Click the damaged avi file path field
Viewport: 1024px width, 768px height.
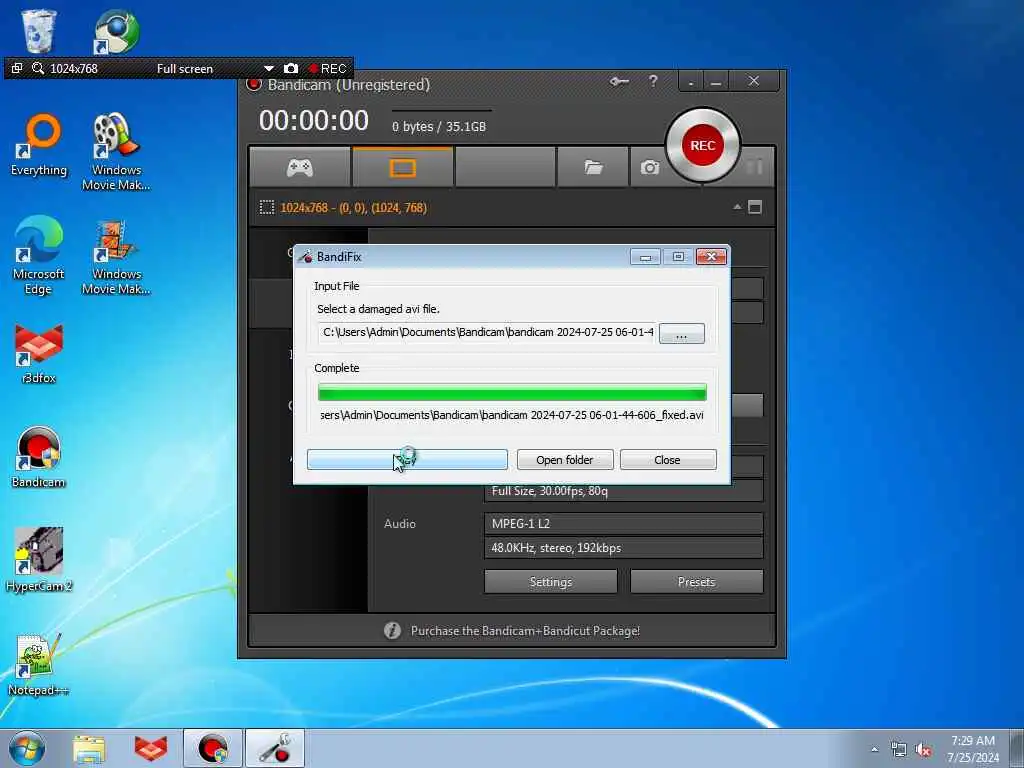[487, 332]
